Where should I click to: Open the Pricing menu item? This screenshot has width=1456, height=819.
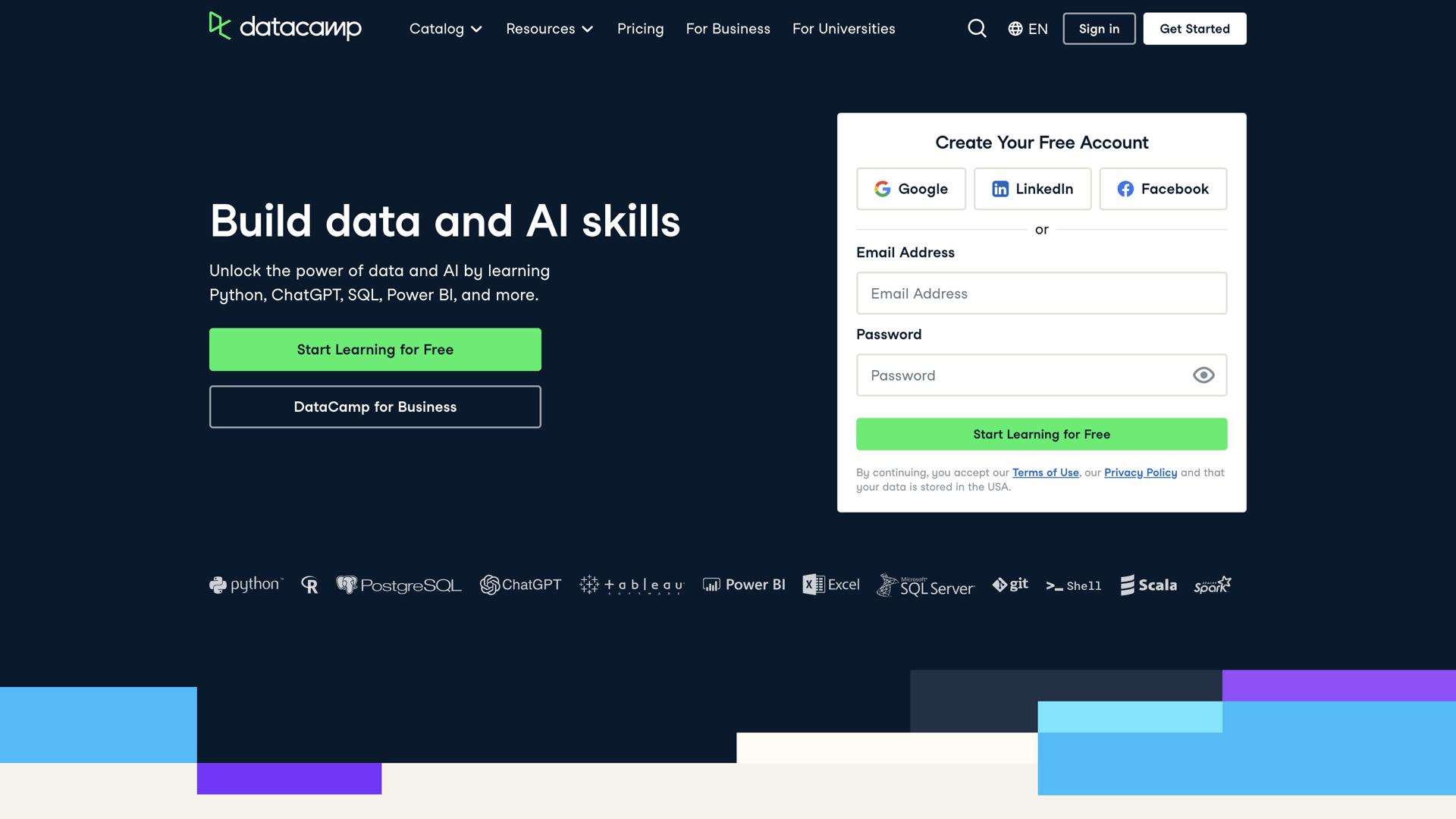pos(641,28)
